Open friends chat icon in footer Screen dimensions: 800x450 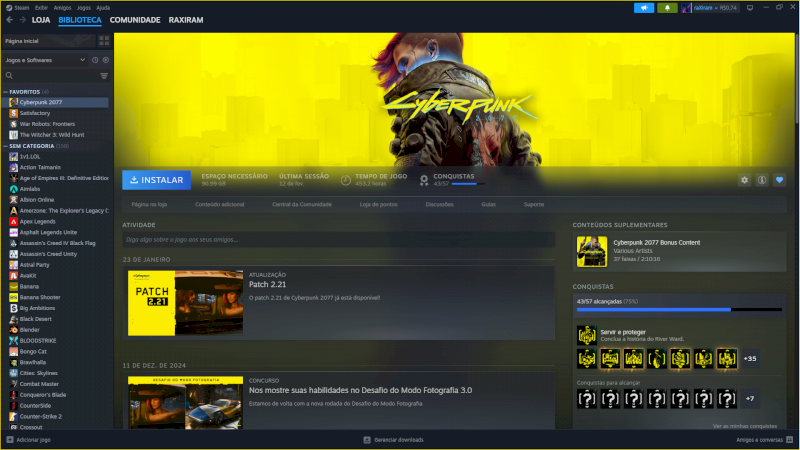pyautogui.click(x=790, y=440)
